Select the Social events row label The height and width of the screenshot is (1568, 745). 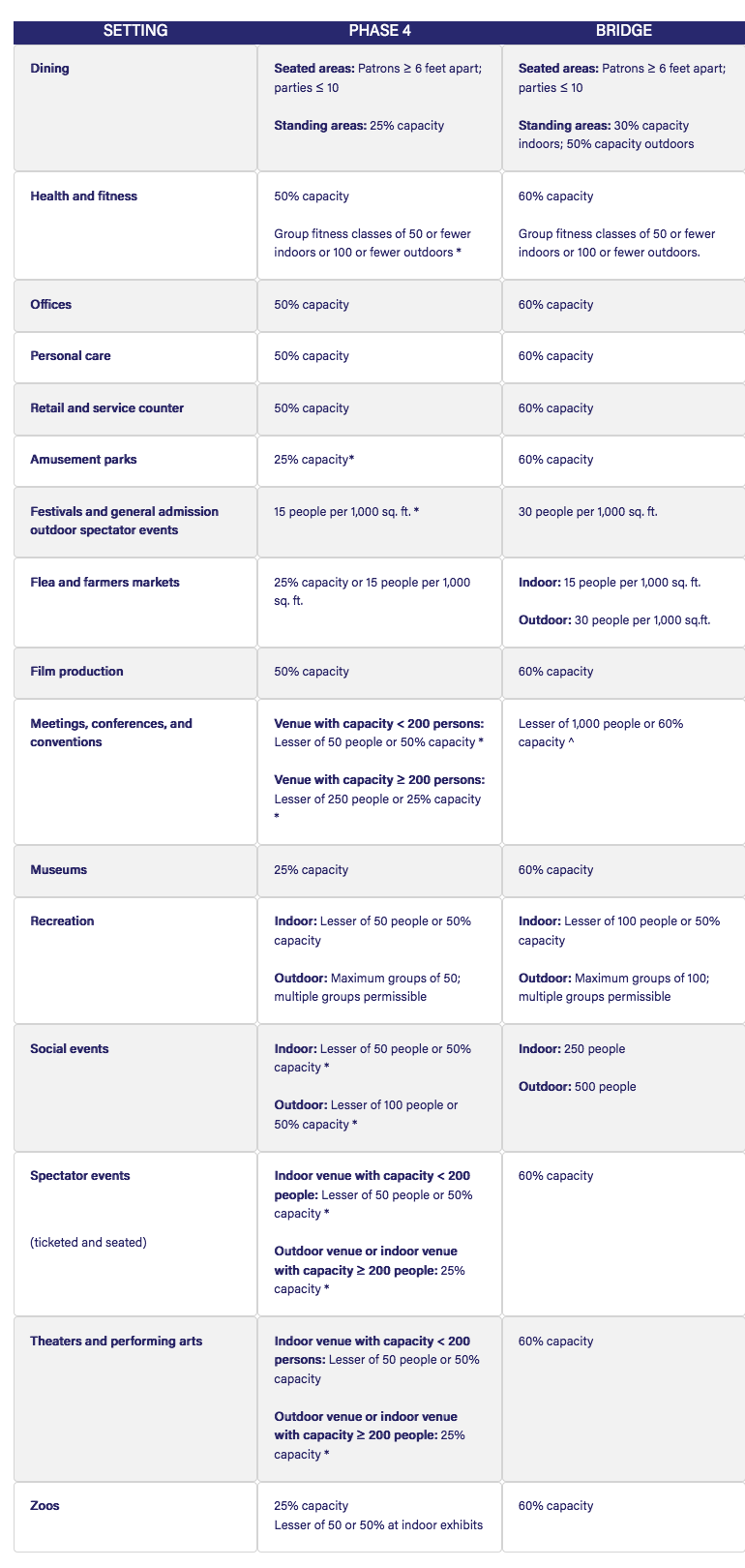69,1049
